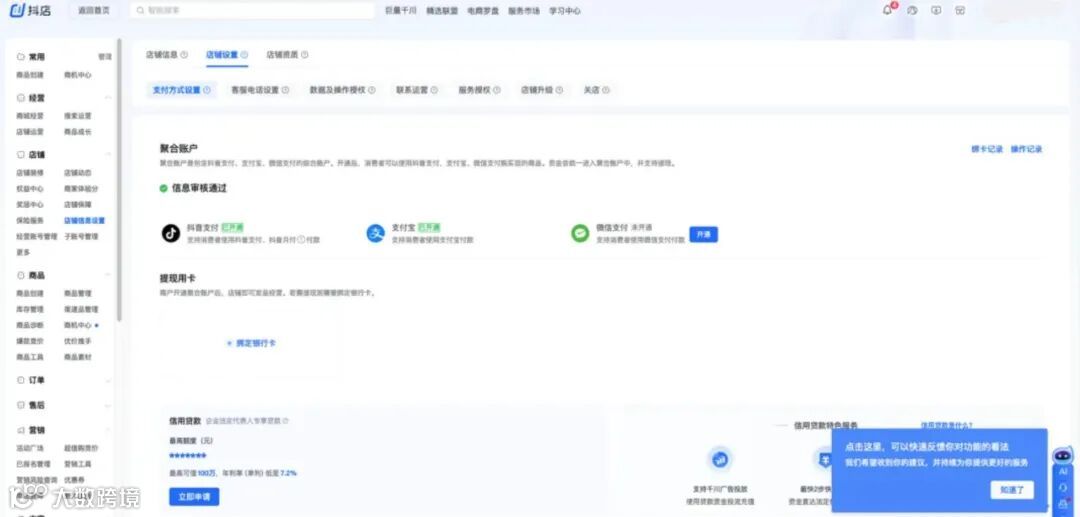The width and height of the screenshot is (1080, 517).
Task: Collapse the 经营 sidebar section chevron
Action: point(108,98)
